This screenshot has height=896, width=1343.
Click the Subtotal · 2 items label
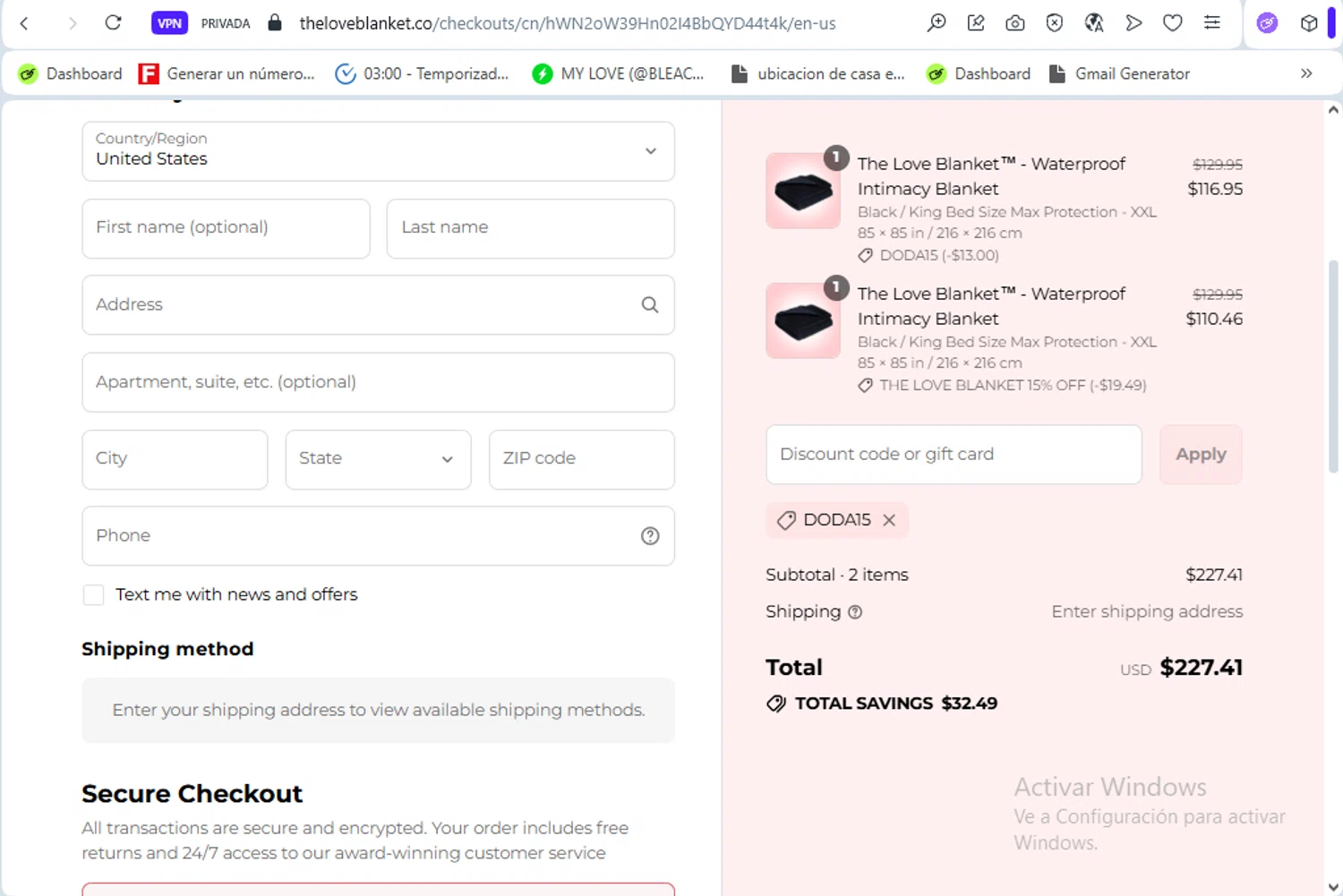(x=837, y=575)
